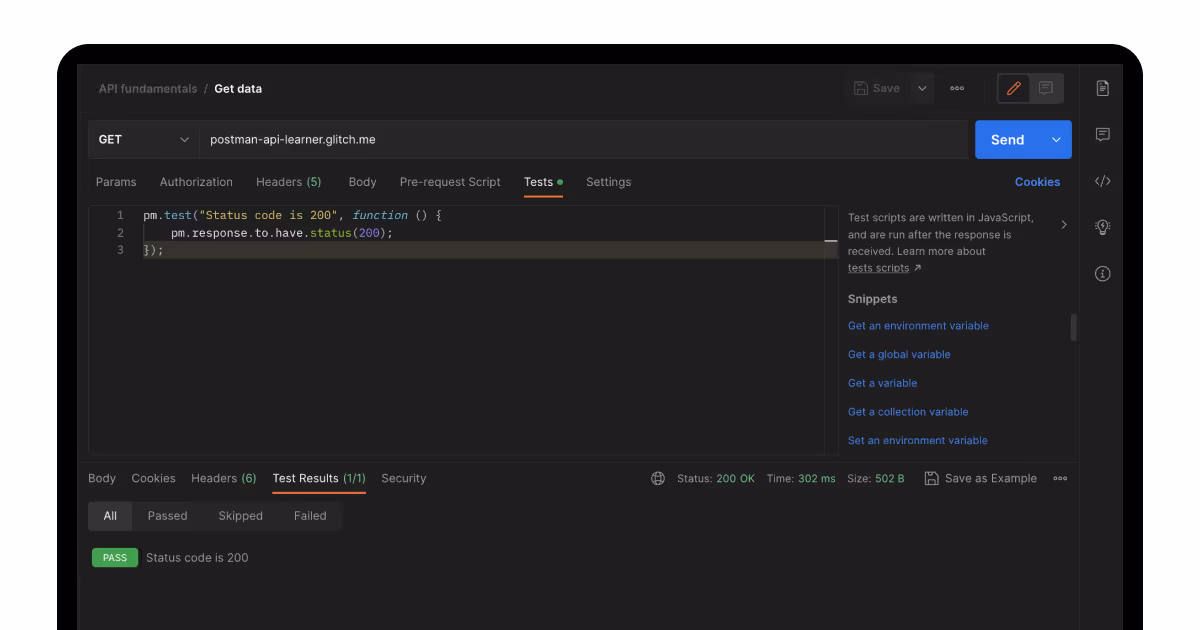Click the API fundamentals breadcrumb
Image resolution: width=1200 pixels, height=630 pixels.
pyautogui.click(x=148, y=89)
